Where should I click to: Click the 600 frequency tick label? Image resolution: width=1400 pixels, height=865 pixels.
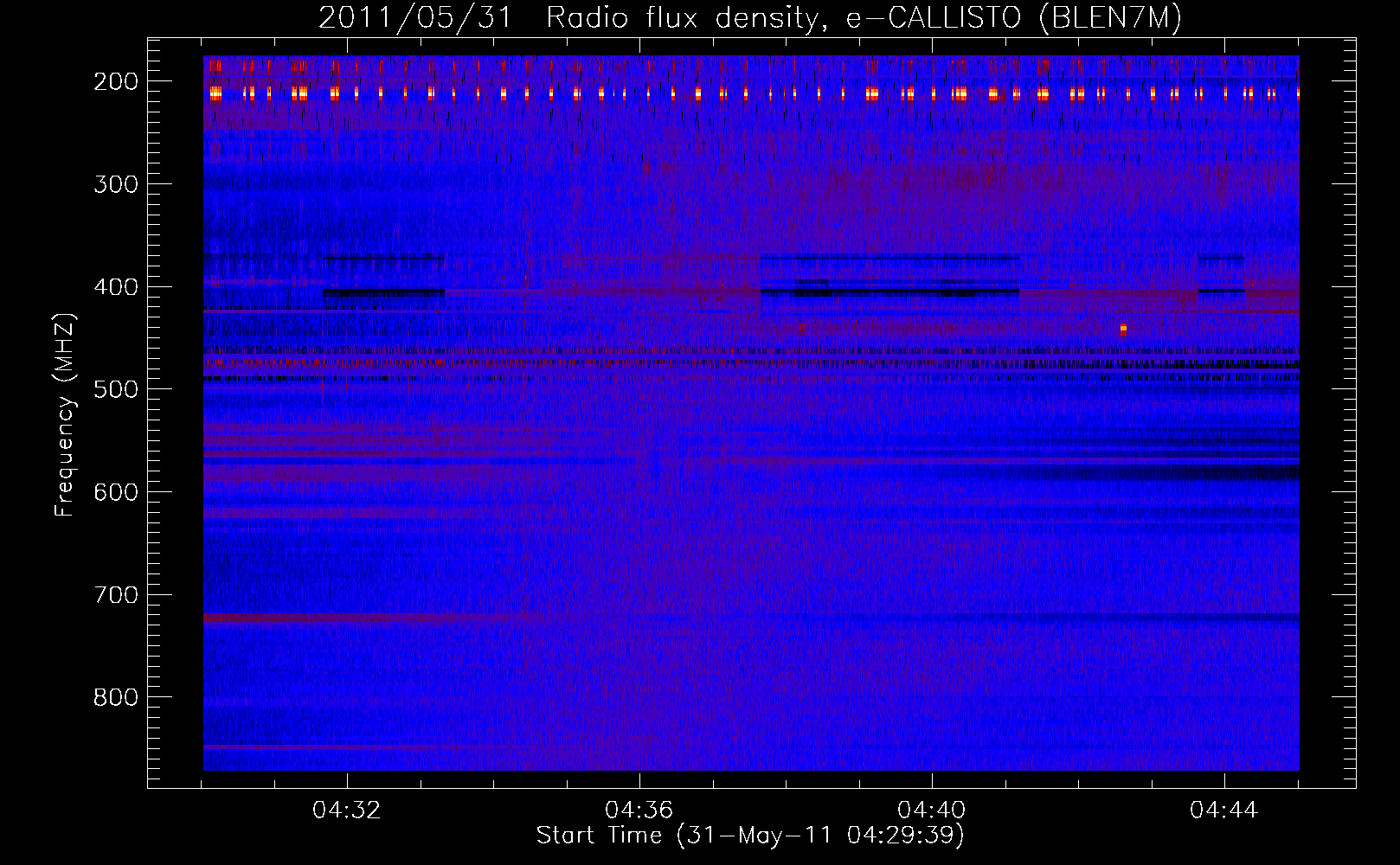[116, 492]
